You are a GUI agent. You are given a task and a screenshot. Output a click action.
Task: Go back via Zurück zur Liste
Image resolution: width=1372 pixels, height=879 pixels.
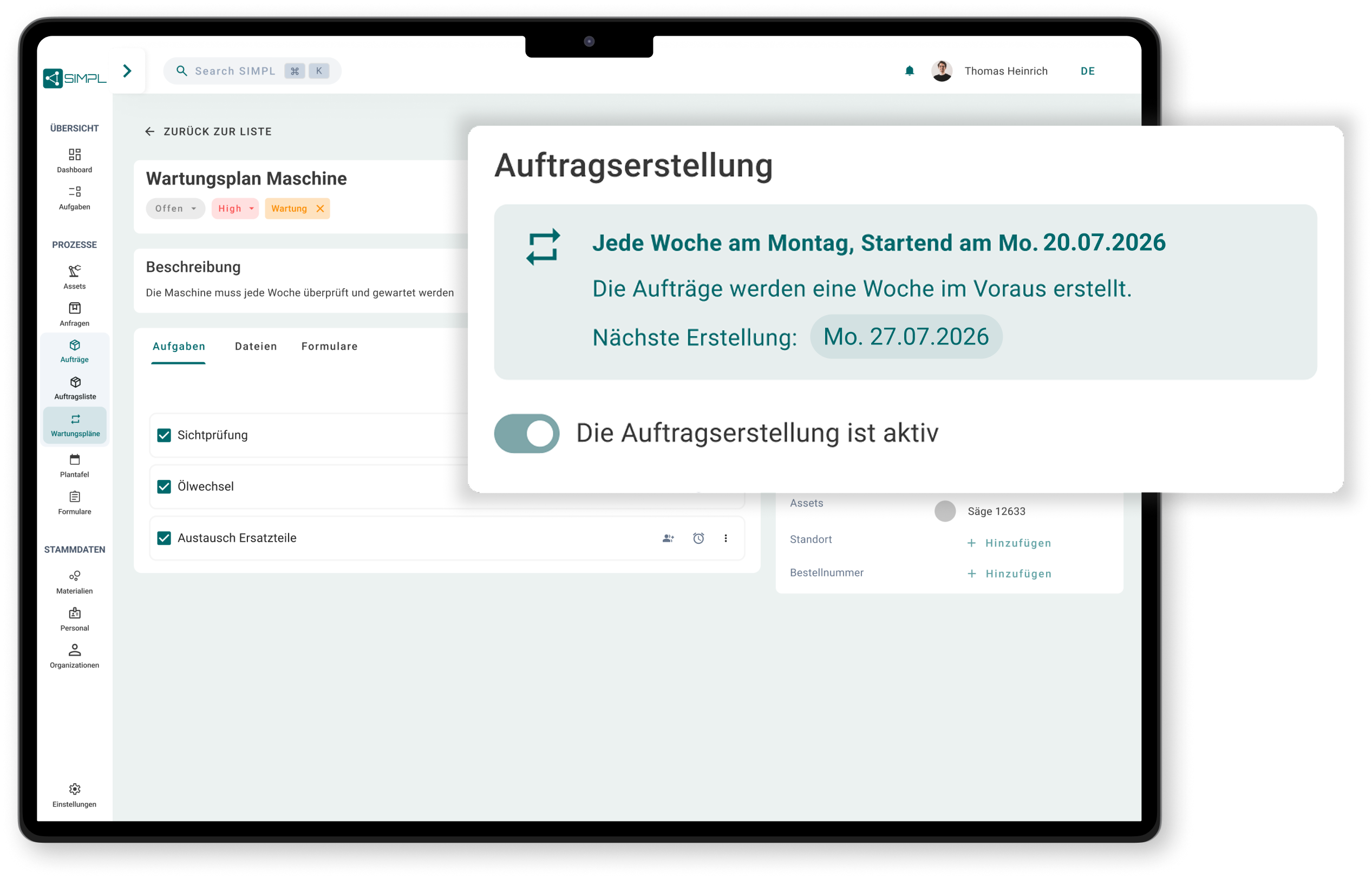tap(208, 131)
